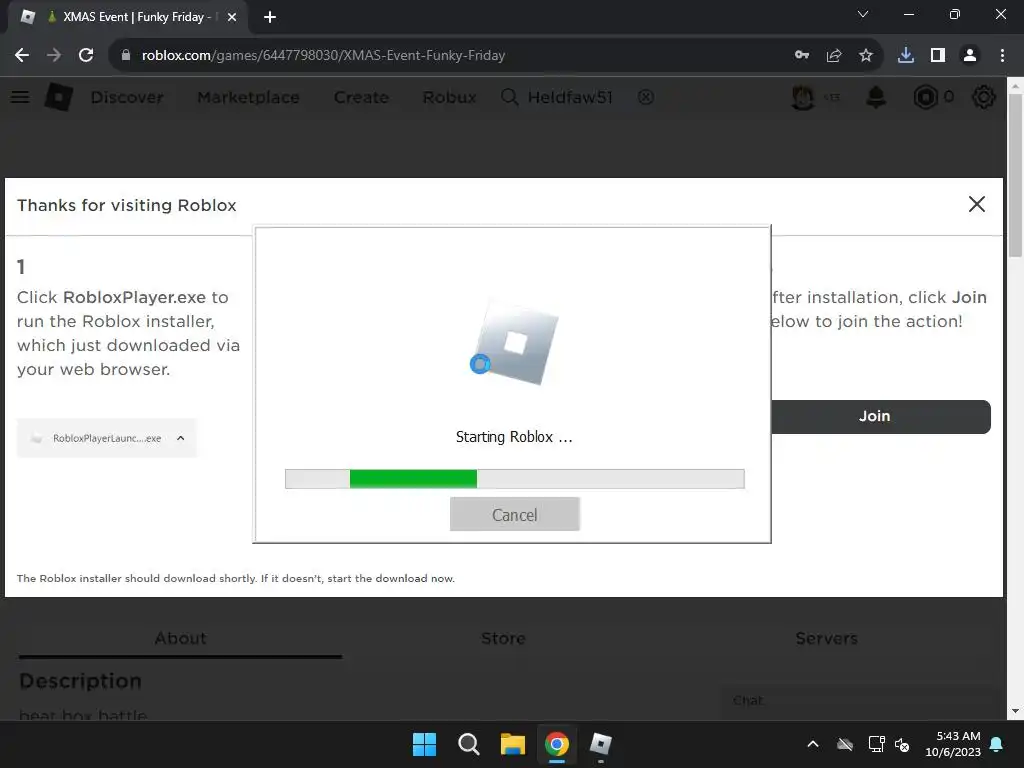Image resolution: width=1024 pixels, height=768 pixels.
Task: Open the Robux balance icon
Action: [x=925, y=97]
